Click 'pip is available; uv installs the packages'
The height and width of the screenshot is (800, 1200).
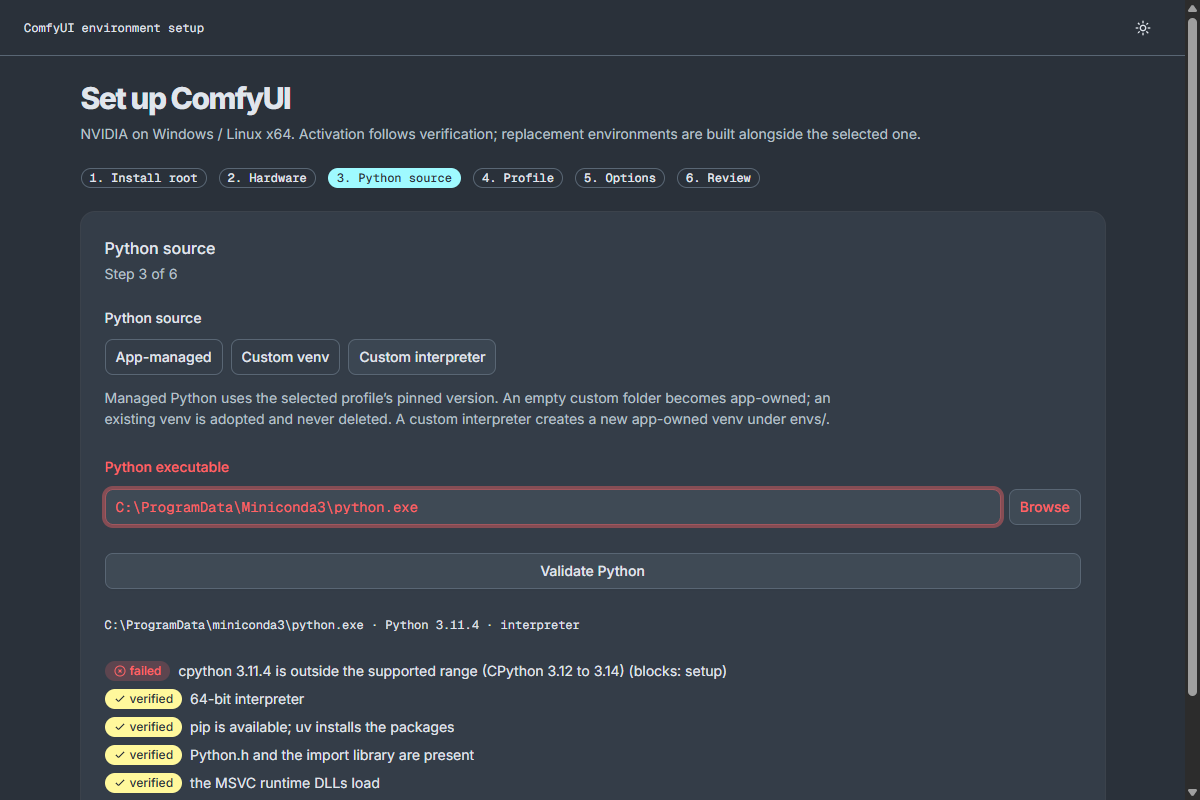pos(322,727)
